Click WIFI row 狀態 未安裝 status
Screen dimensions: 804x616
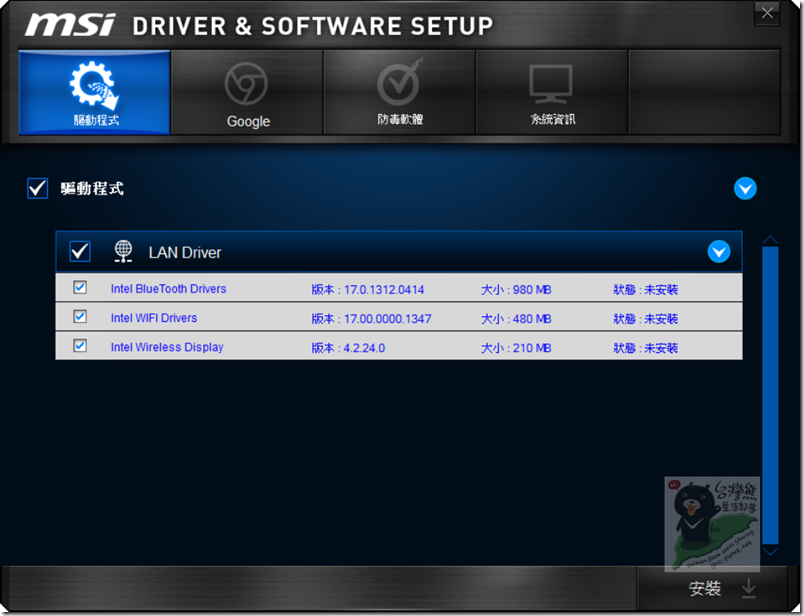pyautogui.click(x=646, y=319)
